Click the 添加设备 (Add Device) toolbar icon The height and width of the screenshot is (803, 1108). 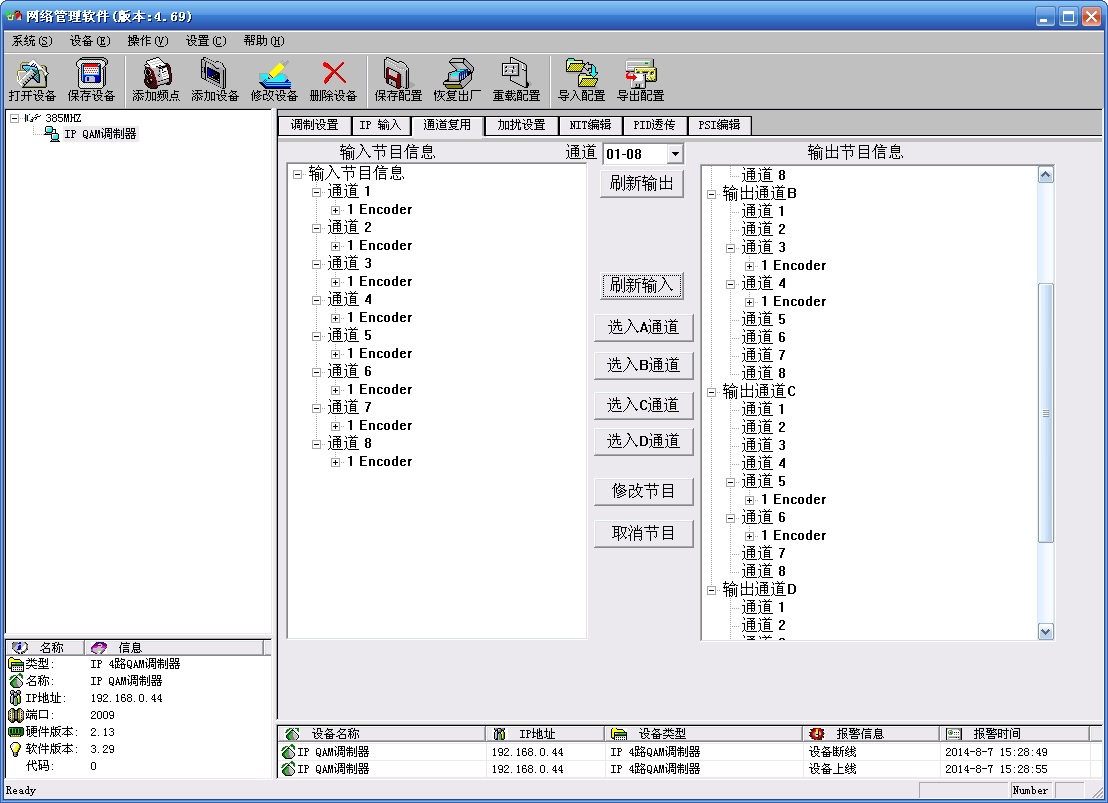click(x=215, y=76)
